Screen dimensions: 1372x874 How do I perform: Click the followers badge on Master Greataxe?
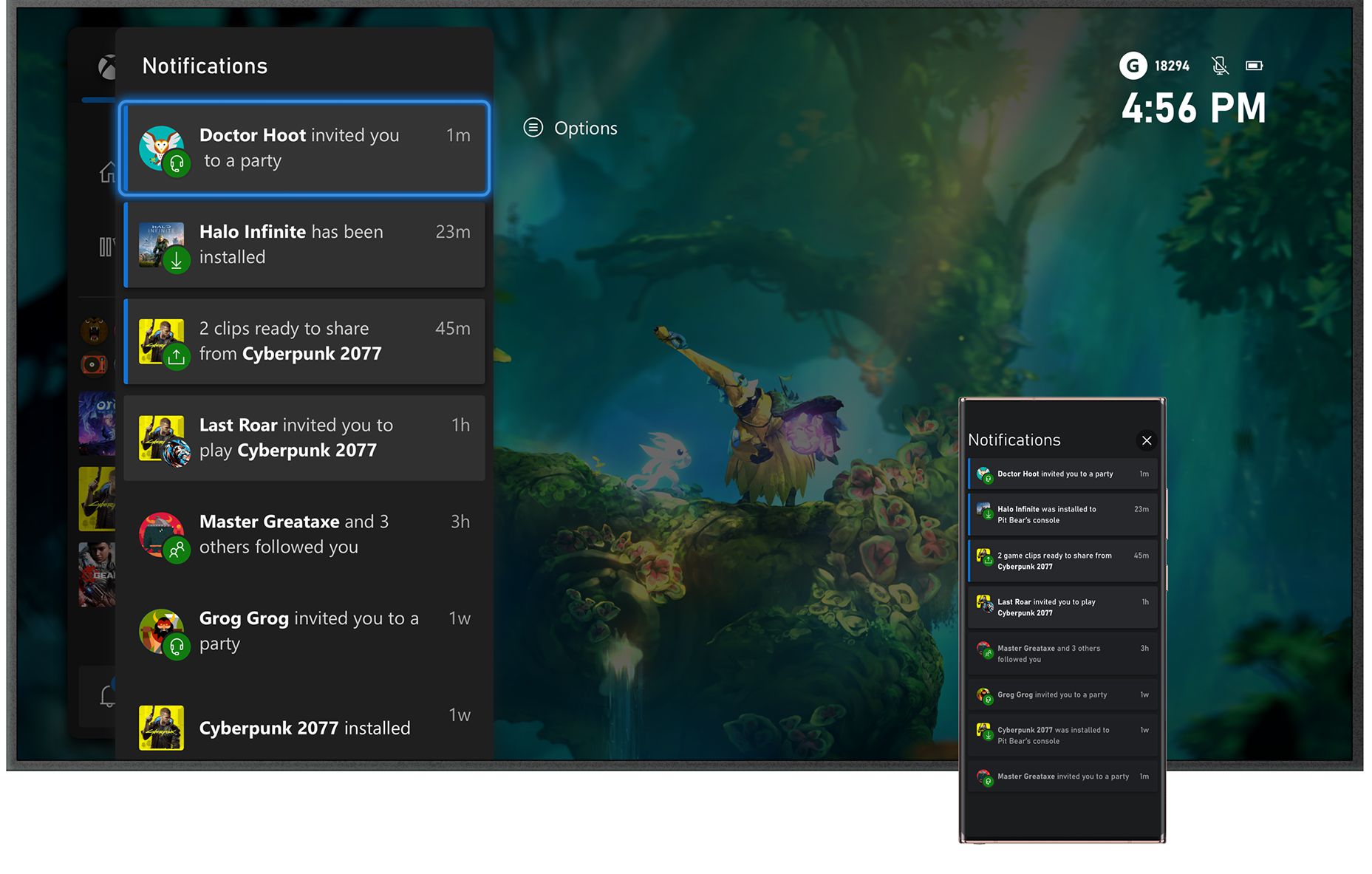coord(177,550)
